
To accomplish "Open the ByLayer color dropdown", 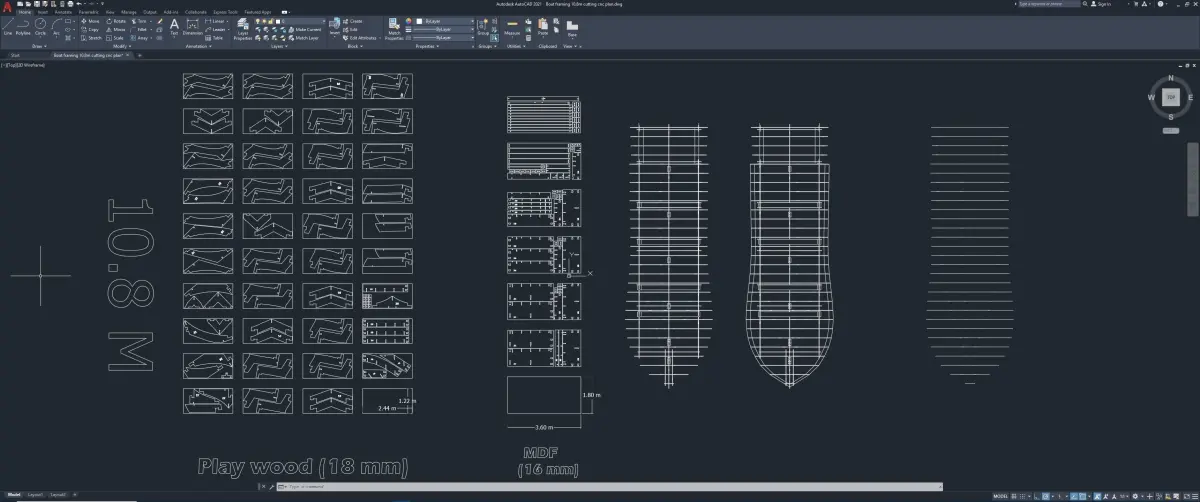I will (442, 21).
